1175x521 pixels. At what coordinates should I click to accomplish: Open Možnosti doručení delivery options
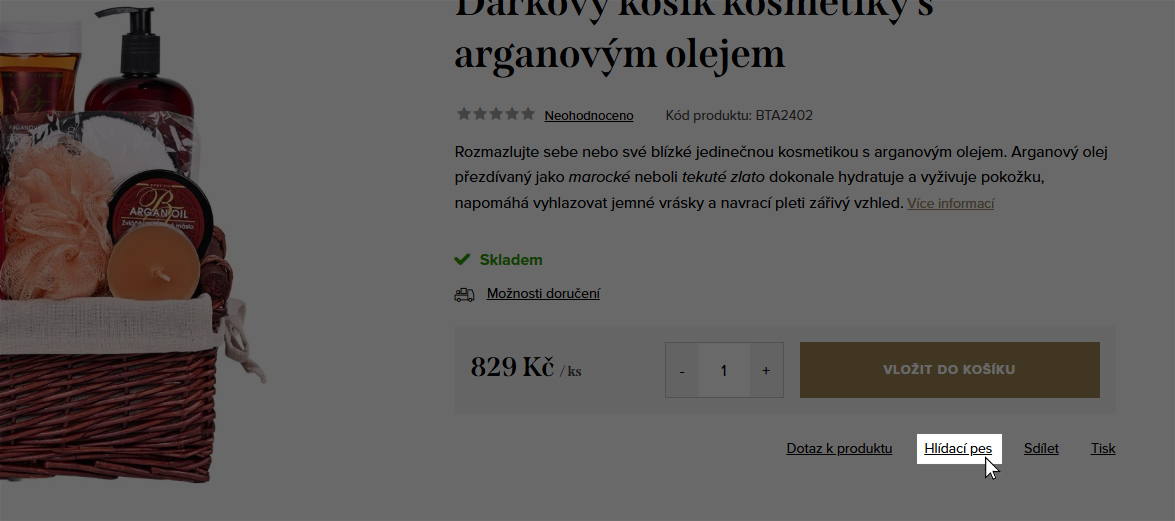click(543, 293)
